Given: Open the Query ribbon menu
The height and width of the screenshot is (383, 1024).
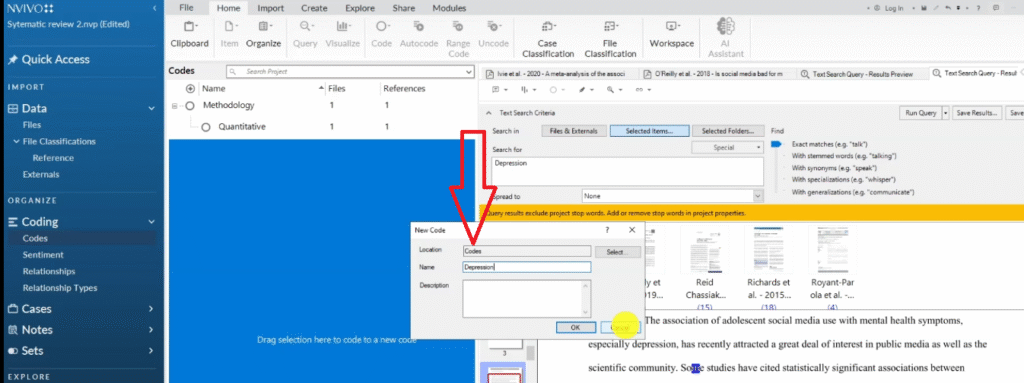Looking at the screenshot, I should pyautogui.click(x=305, y=35).
